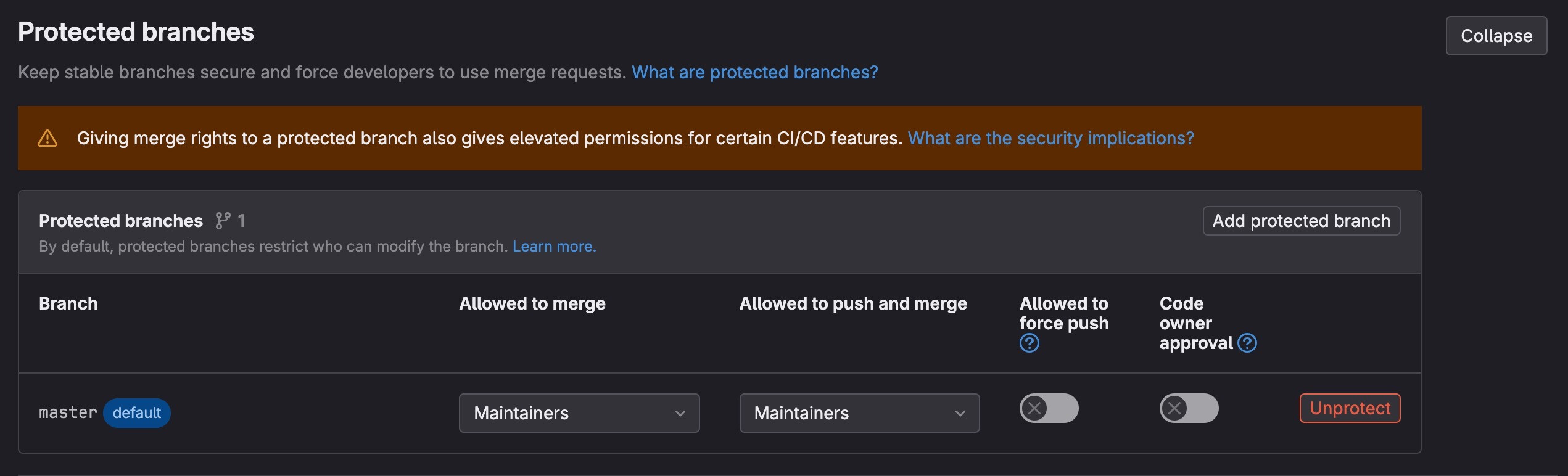Click the default badge next to master

click(136, 413)
